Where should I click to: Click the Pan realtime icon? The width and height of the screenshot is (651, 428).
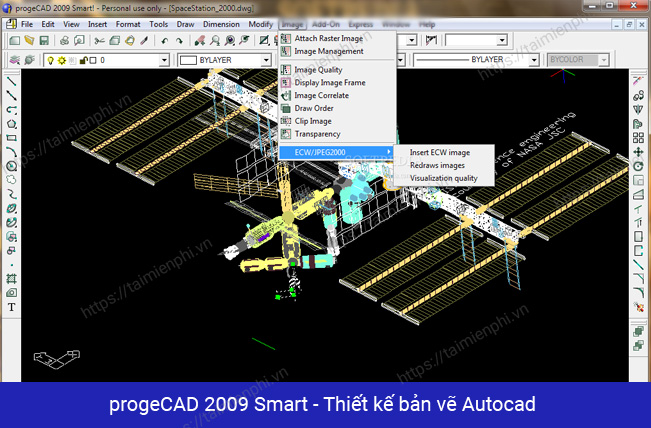click(x=200, y=40)
